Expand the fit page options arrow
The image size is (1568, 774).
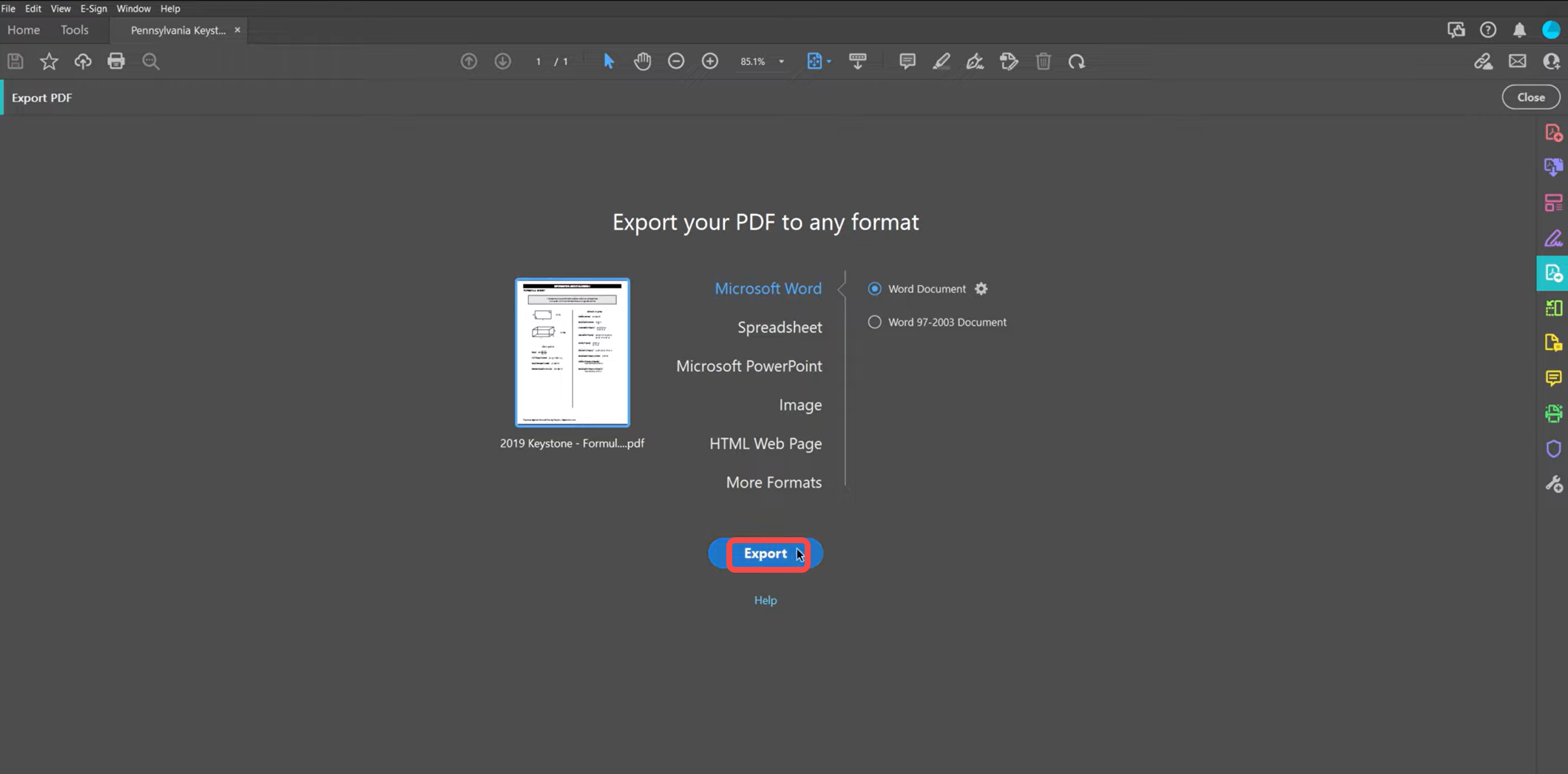(x=828, y=61)
